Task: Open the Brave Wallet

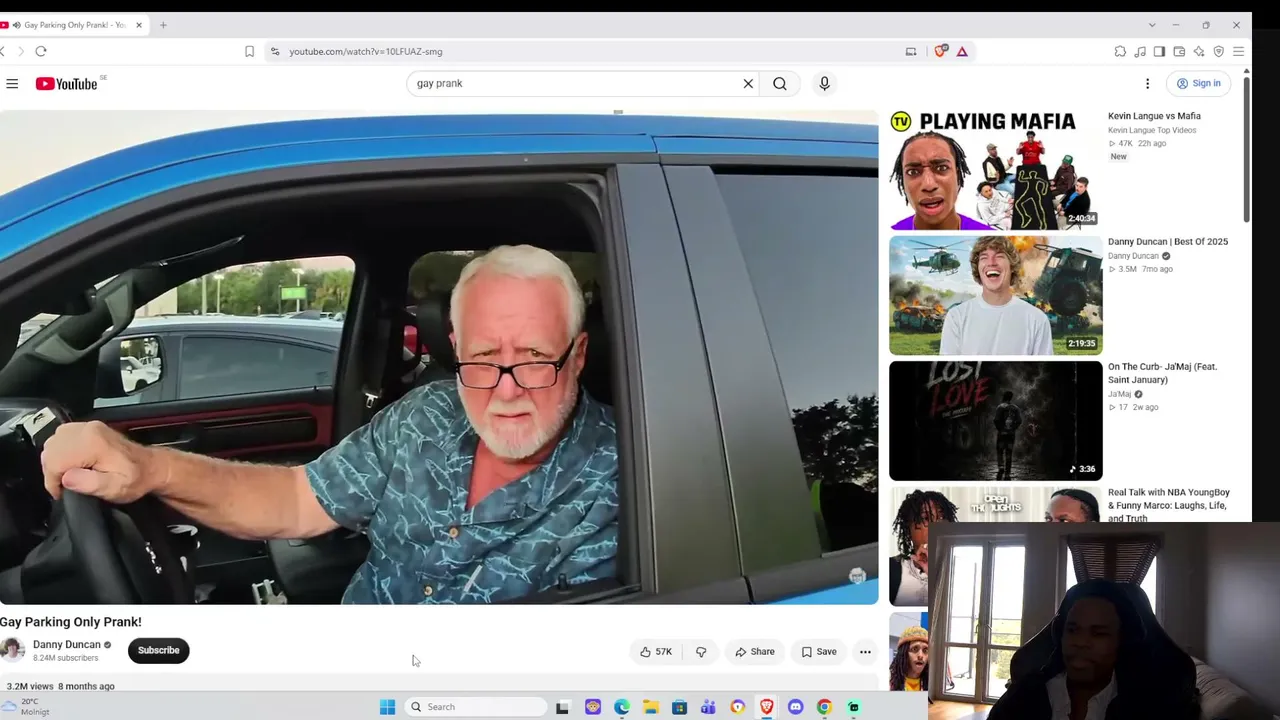Action: (x=1179, y=51)
